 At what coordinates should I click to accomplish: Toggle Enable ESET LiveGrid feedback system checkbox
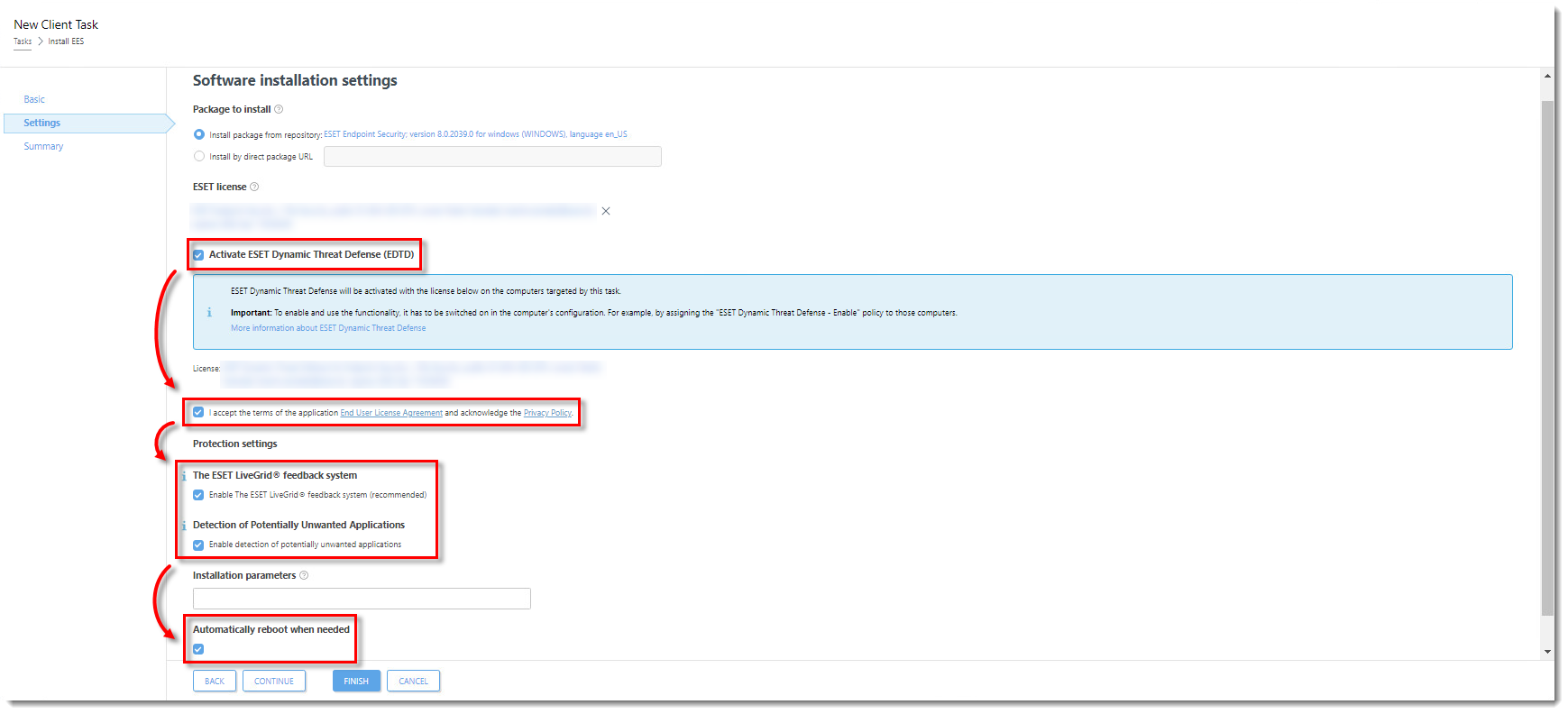(x=198, y=495)
